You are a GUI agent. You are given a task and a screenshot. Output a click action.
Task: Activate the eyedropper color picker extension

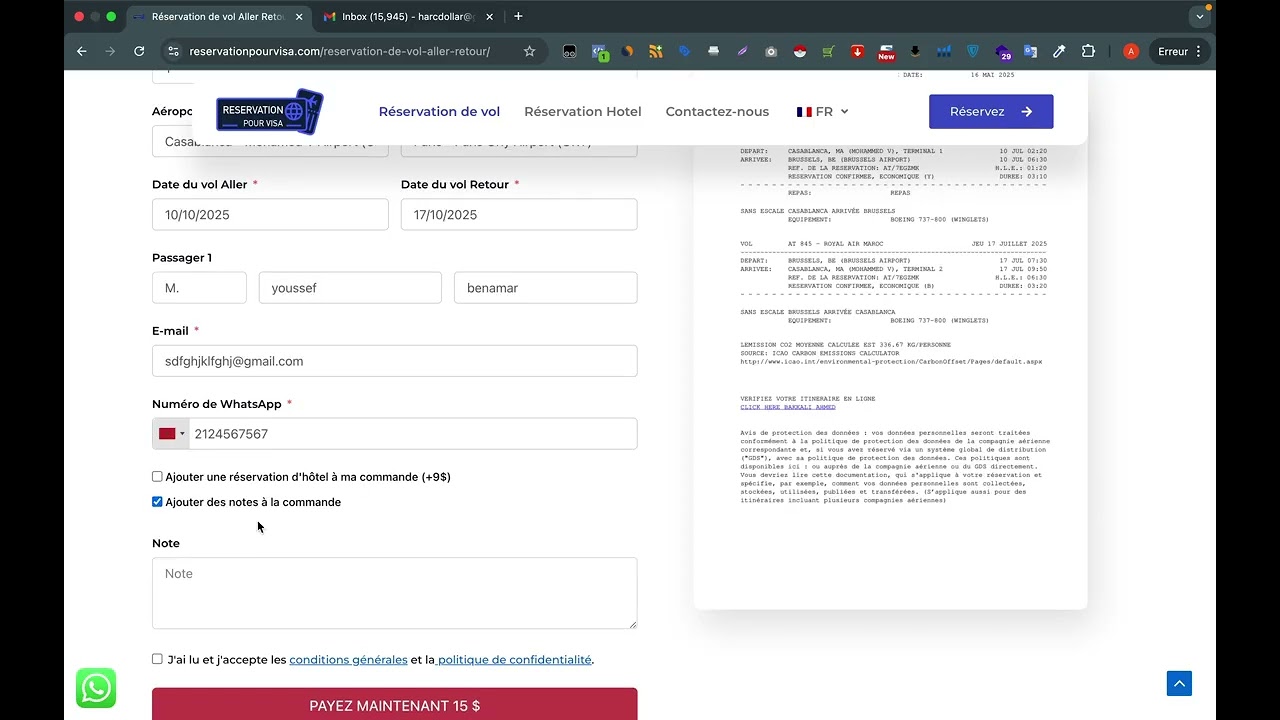tap(1059, 51)
